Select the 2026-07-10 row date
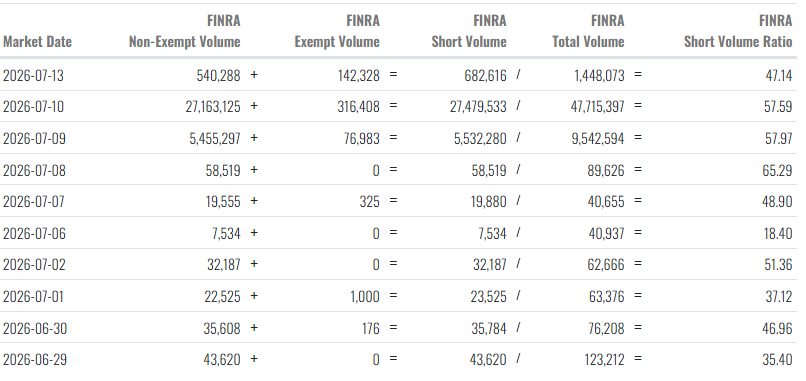Screen dimensions: 806x381 pyautogui.click(x=33, y=107)
